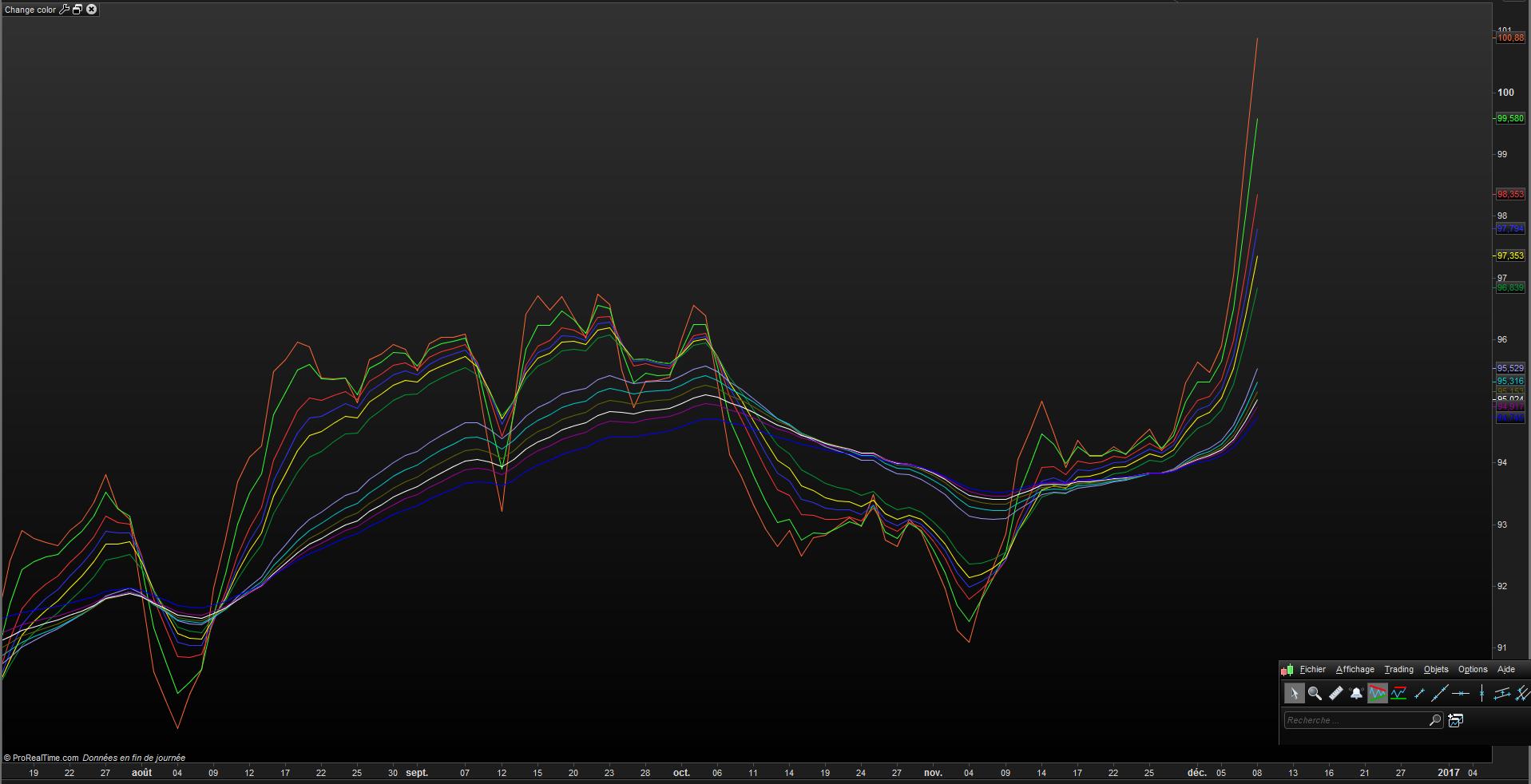This screenshot has width=1531, height=784.
Task: Click the nov. month label on time axis
Action: (933, 773)
